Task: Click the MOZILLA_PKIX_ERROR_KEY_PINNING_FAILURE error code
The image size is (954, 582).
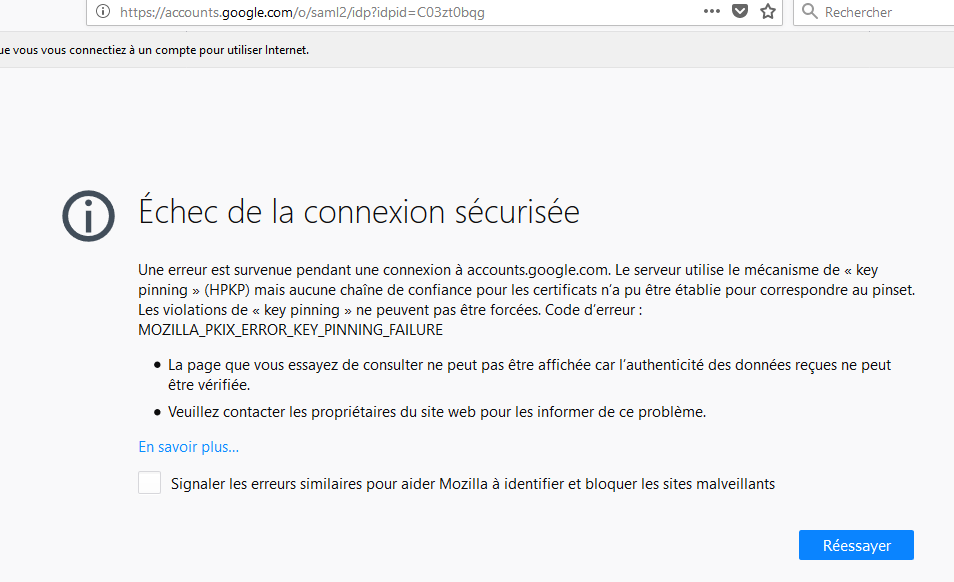Action: [x=291, y=330]
